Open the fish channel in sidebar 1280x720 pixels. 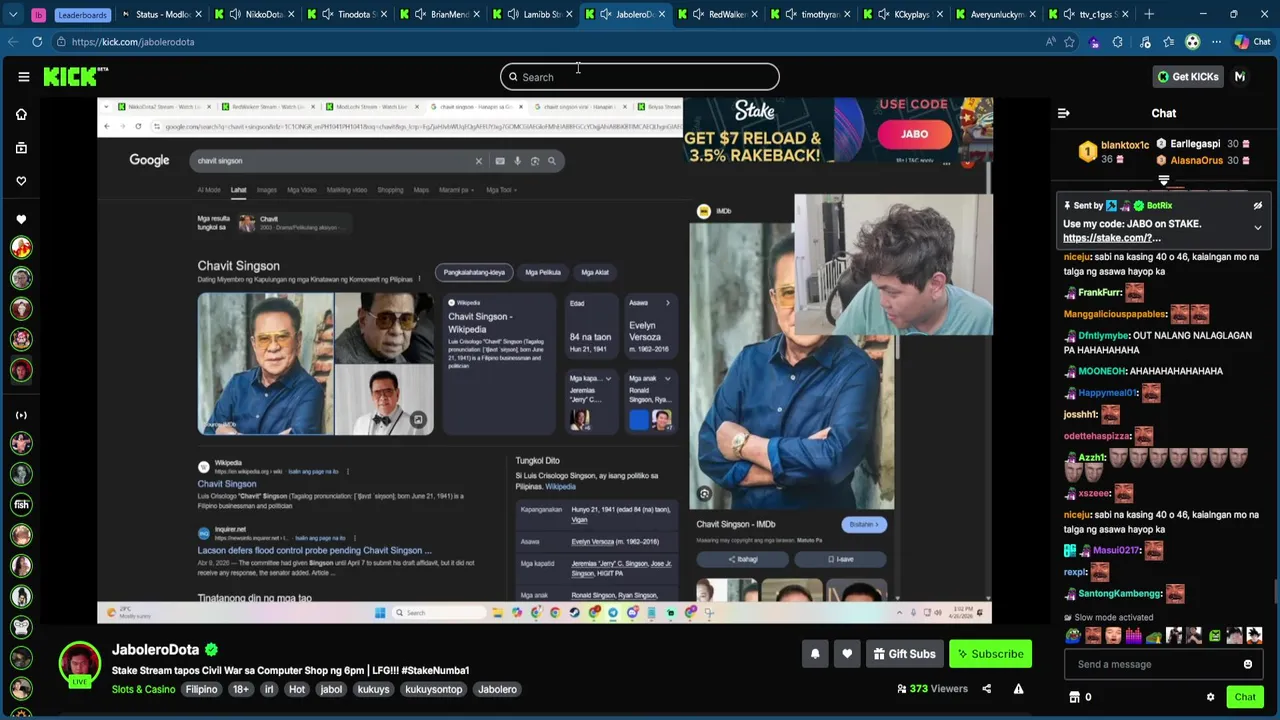coord(21,505)
